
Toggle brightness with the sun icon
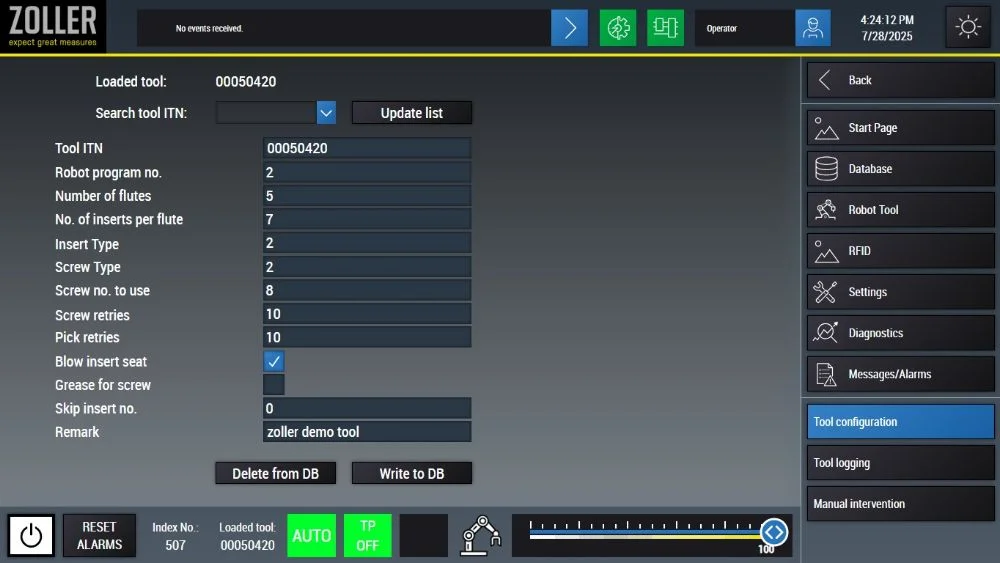pyautogui.click(x=968, y=27)
